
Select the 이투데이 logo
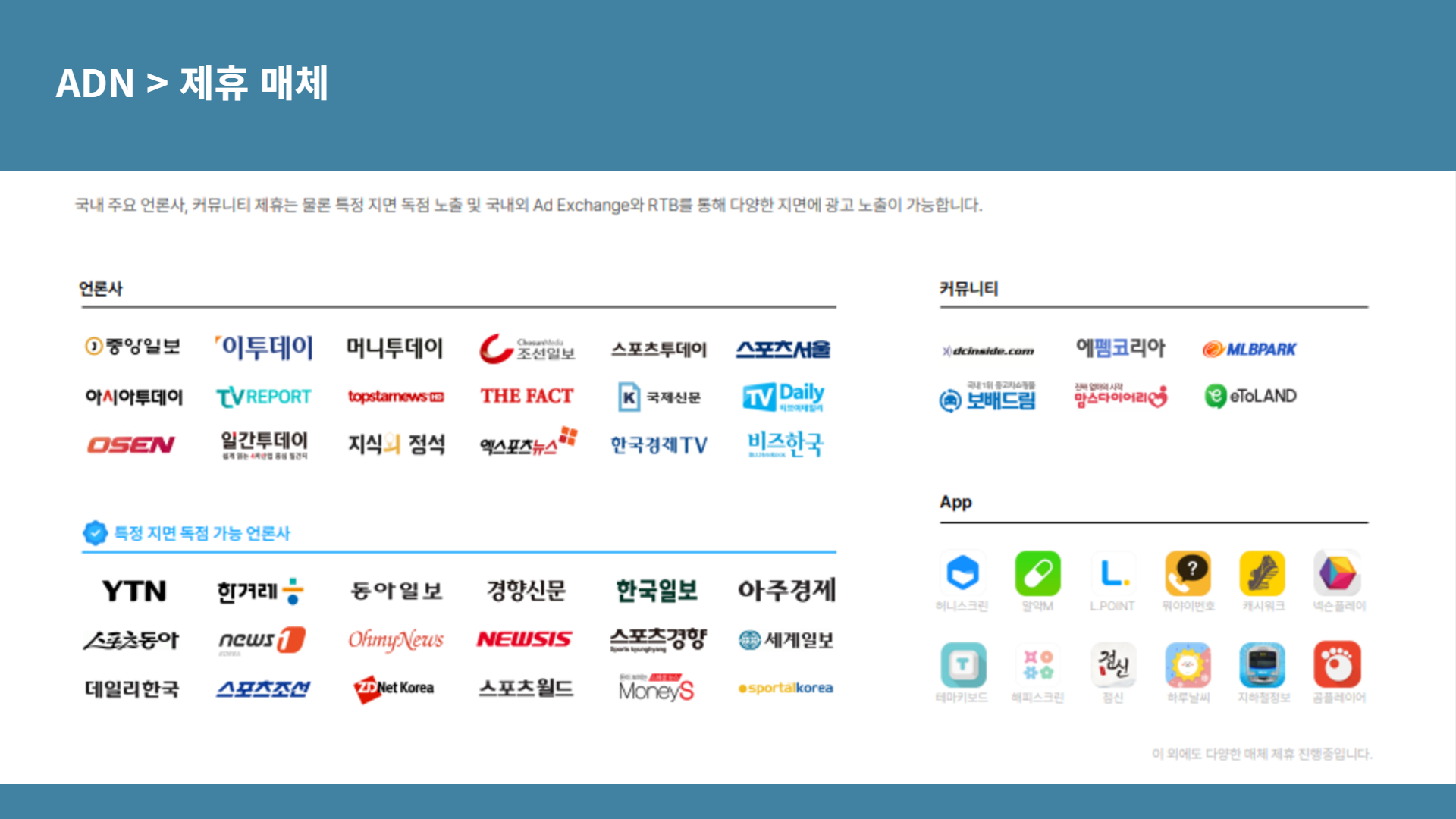pos(264,347)
